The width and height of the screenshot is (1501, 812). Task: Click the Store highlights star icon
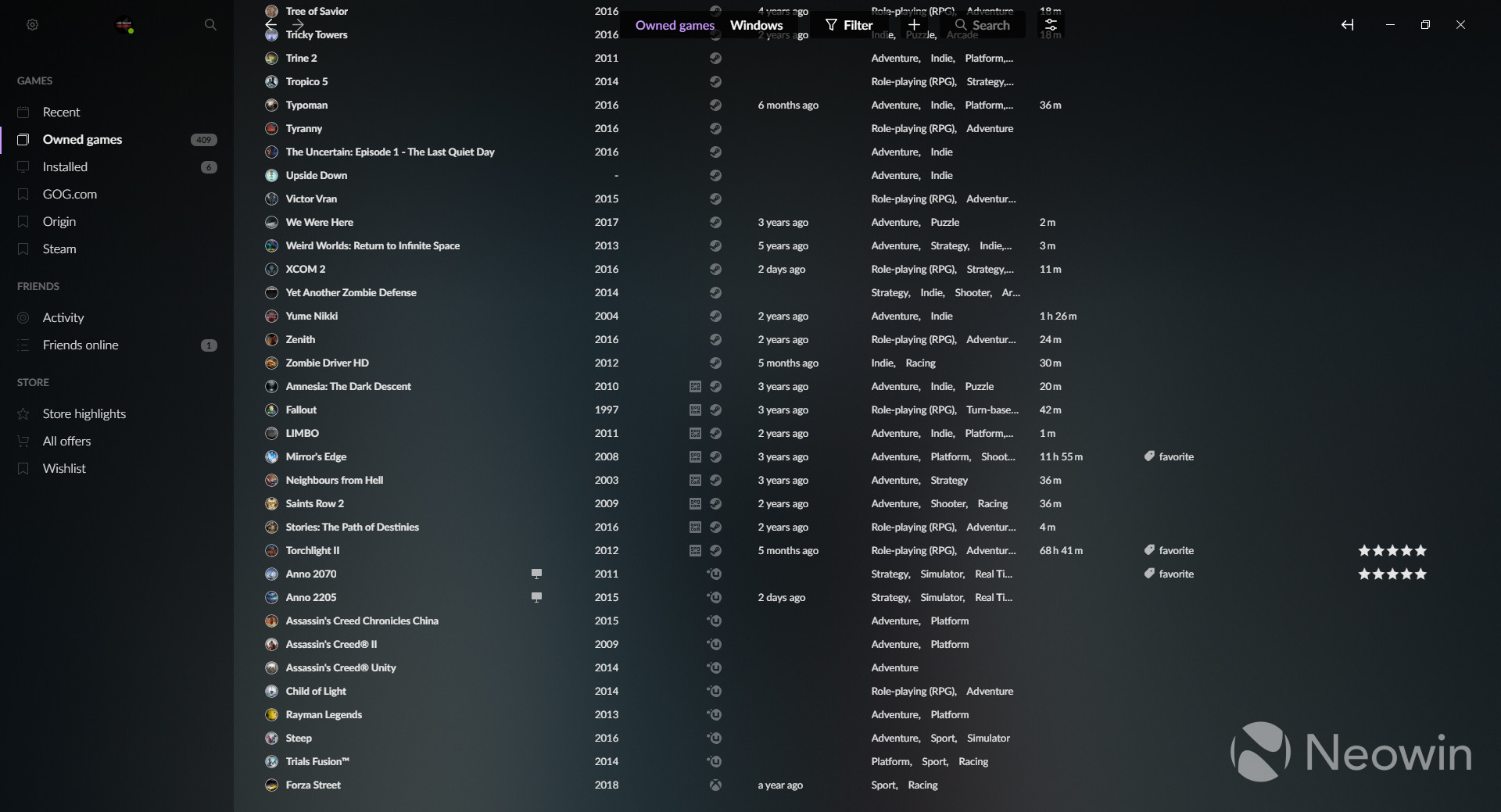23,413
